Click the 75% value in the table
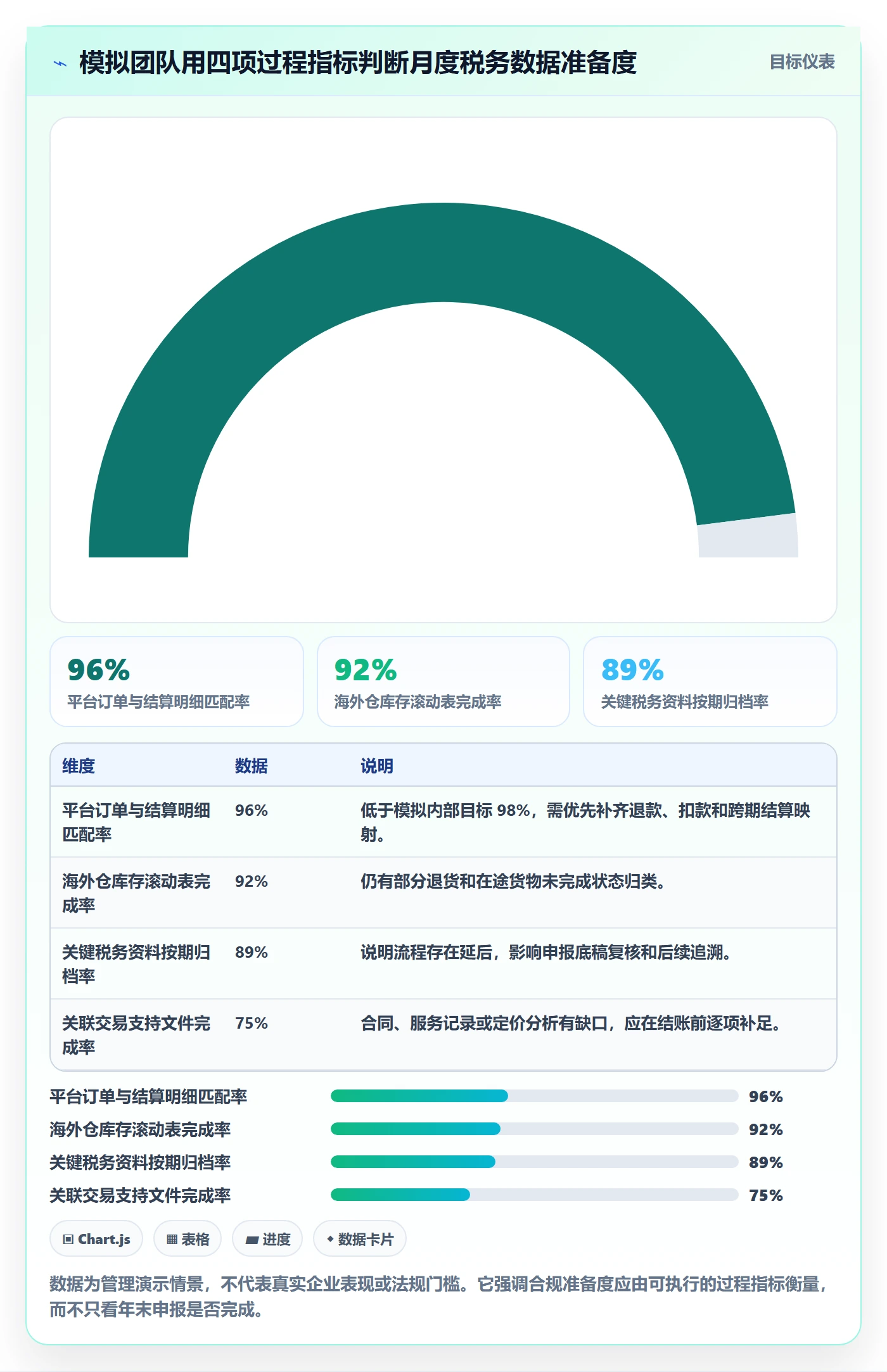 [252, 1024]
